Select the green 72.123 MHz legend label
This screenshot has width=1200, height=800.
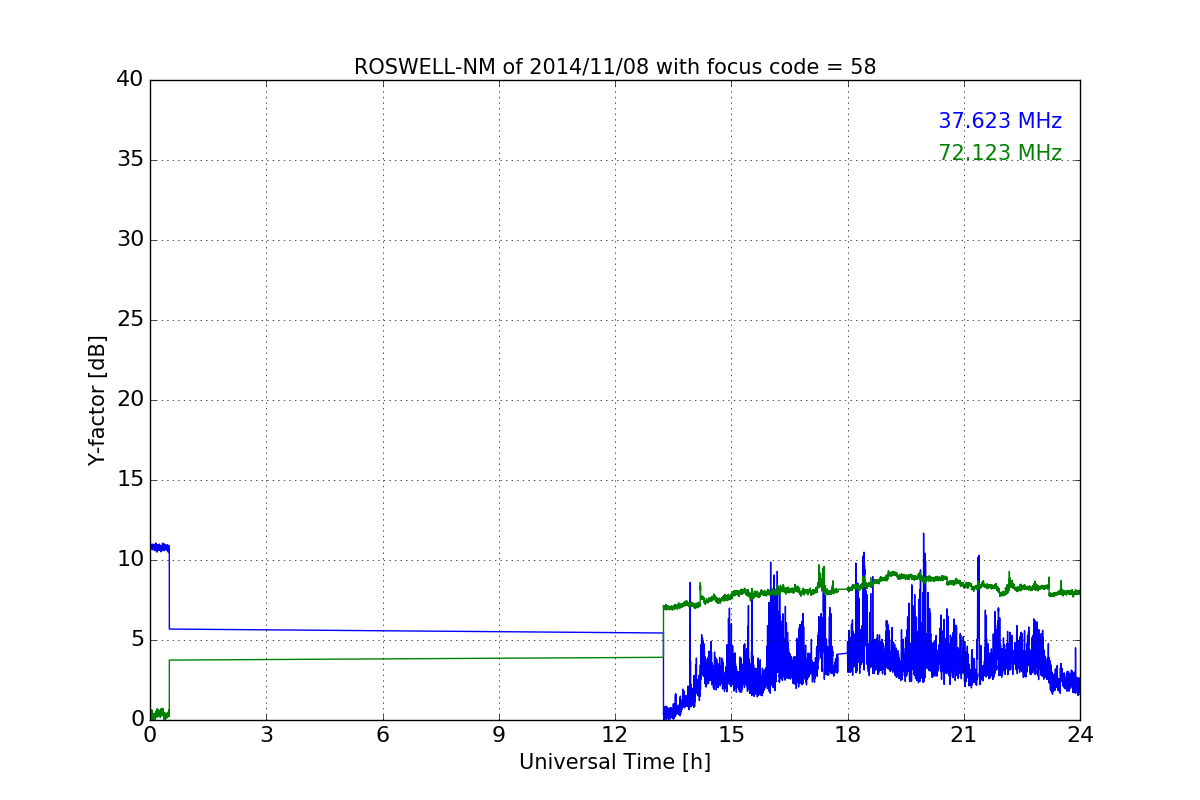1000,154
